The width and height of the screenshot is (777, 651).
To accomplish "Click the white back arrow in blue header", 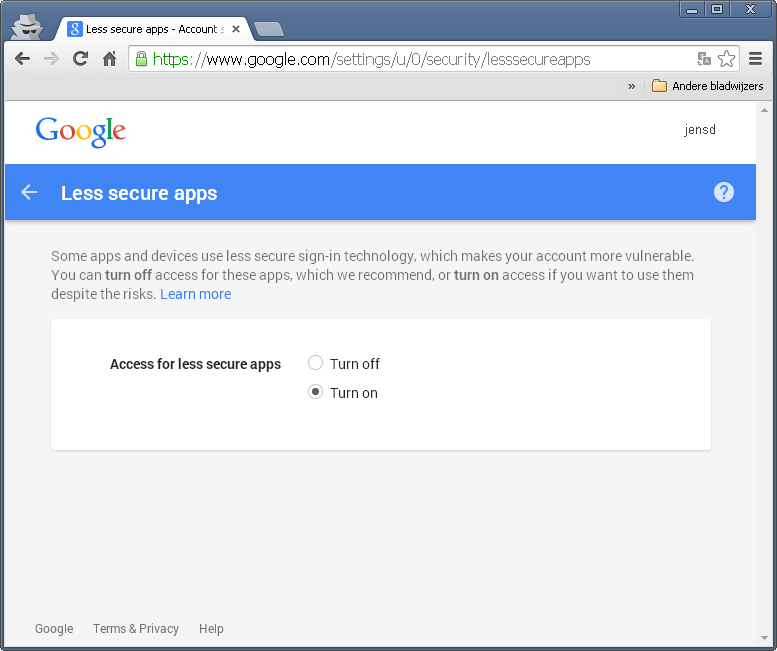I will (29, 192).
